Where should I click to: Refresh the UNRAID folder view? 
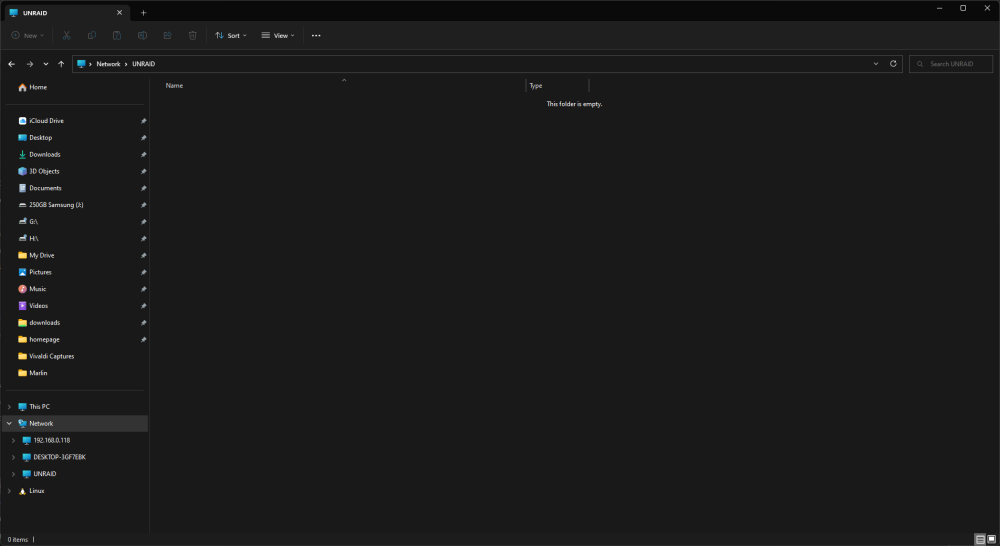point(893,64)
